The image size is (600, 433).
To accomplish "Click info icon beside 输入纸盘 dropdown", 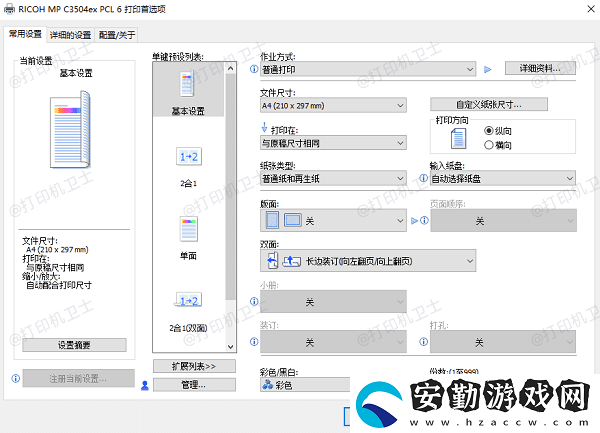I will (424, 178).
